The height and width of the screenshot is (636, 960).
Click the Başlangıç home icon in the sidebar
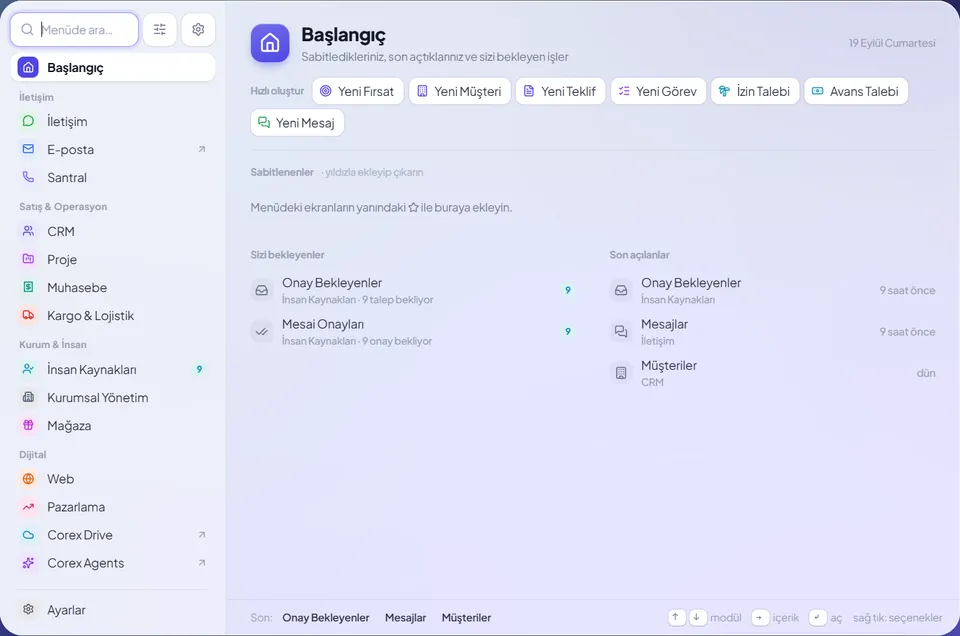28,67
